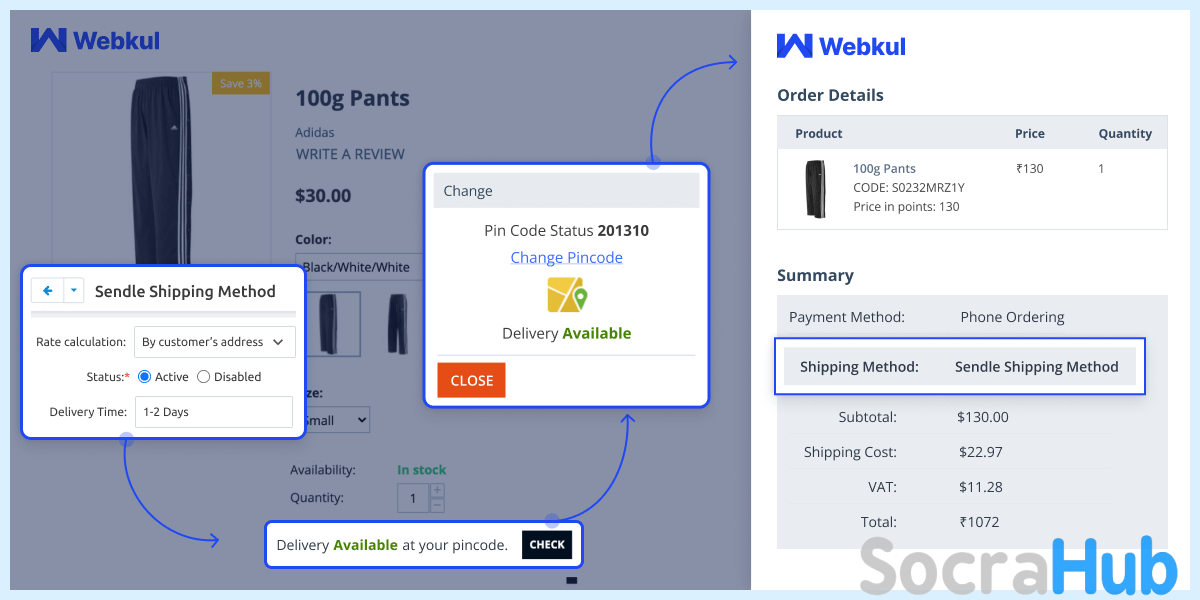Open the small caret dropdown beside back arrow
This screenshot has height=600, width=1200.
click(75, 291)
